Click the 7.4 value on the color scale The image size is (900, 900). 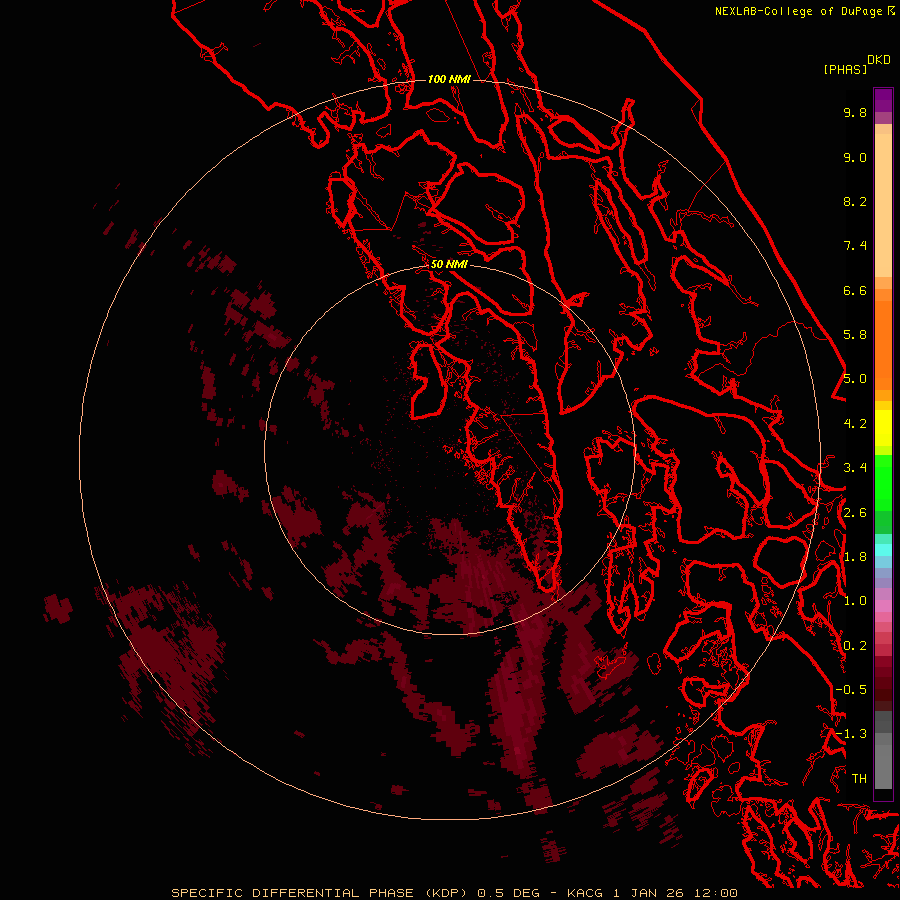pos(855,246)
